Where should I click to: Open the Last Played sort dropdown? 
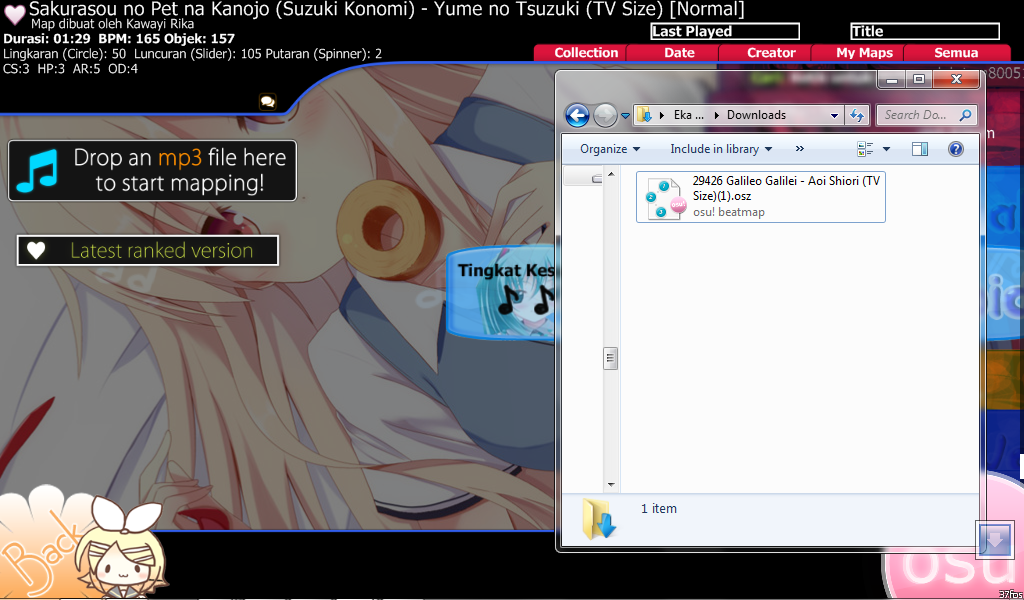[x=725, y=31]
